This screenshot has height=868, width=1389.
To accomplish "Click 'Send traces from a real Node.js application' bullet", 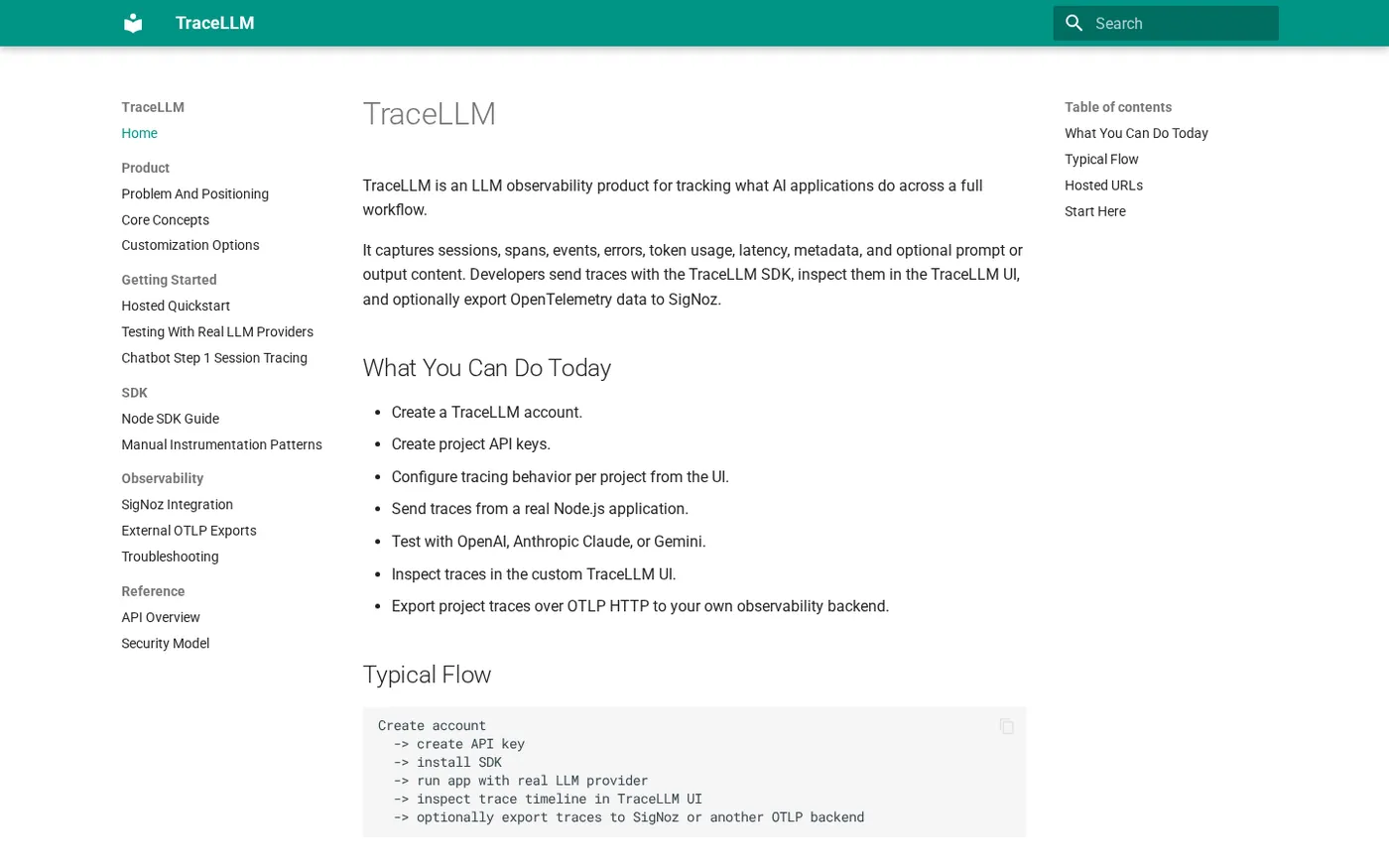I will [539, 508].
